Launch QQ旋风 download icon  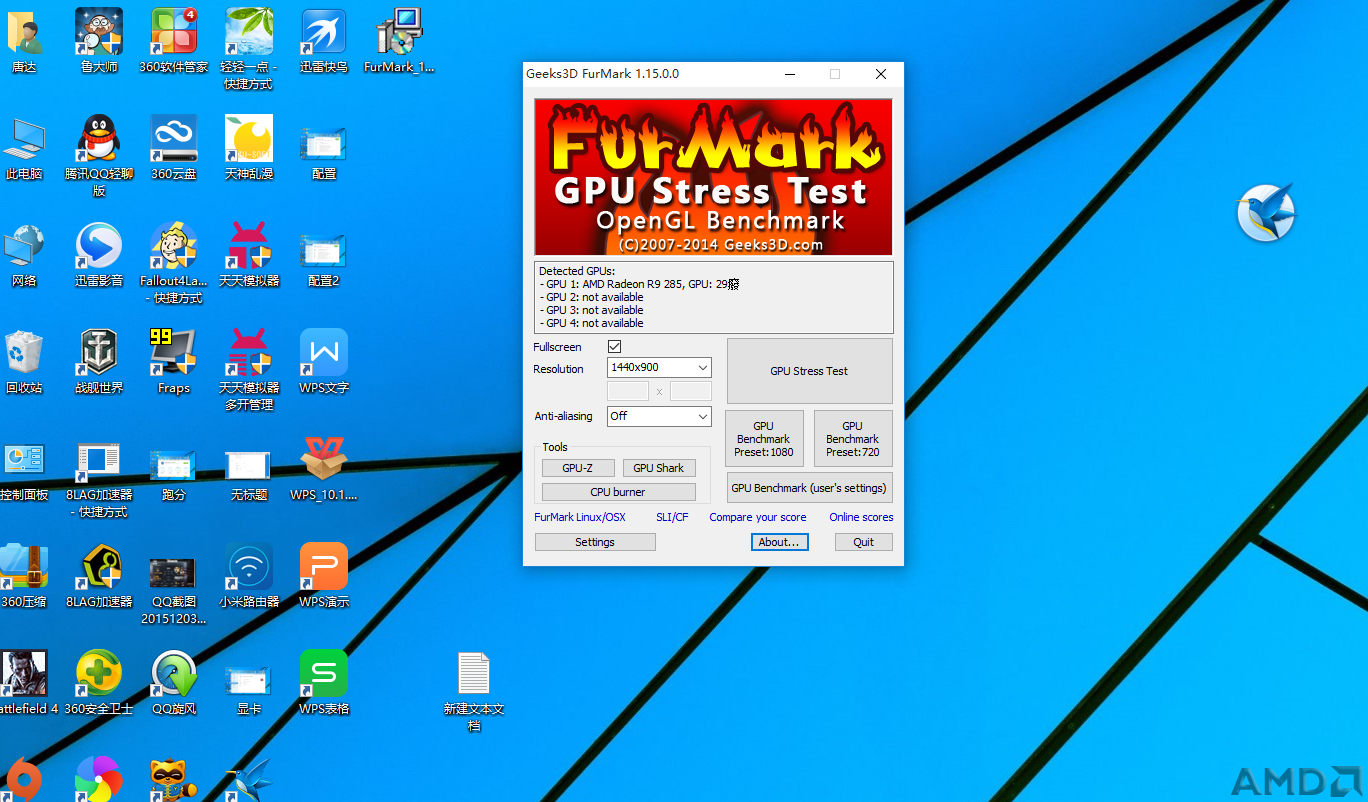coord(174,675)
